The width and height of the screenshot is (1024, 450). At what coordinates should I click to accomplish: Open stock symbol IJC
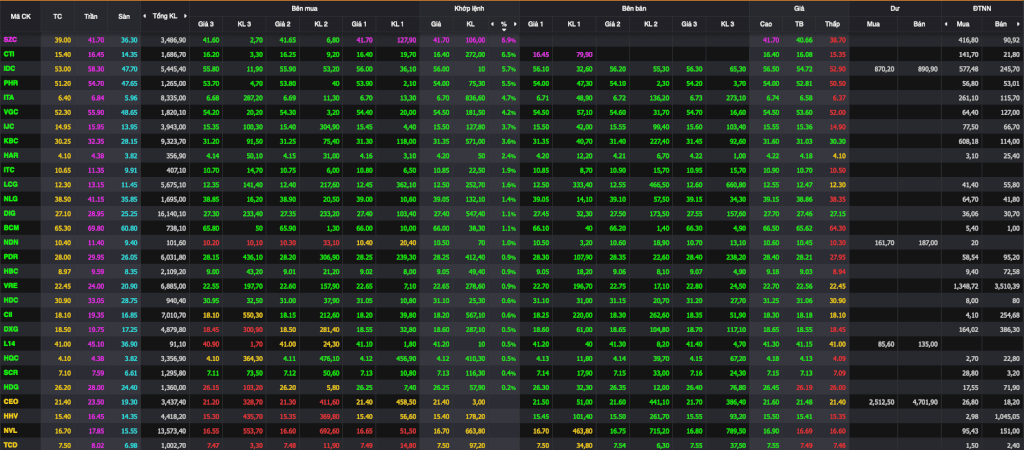tap(9, 126)
